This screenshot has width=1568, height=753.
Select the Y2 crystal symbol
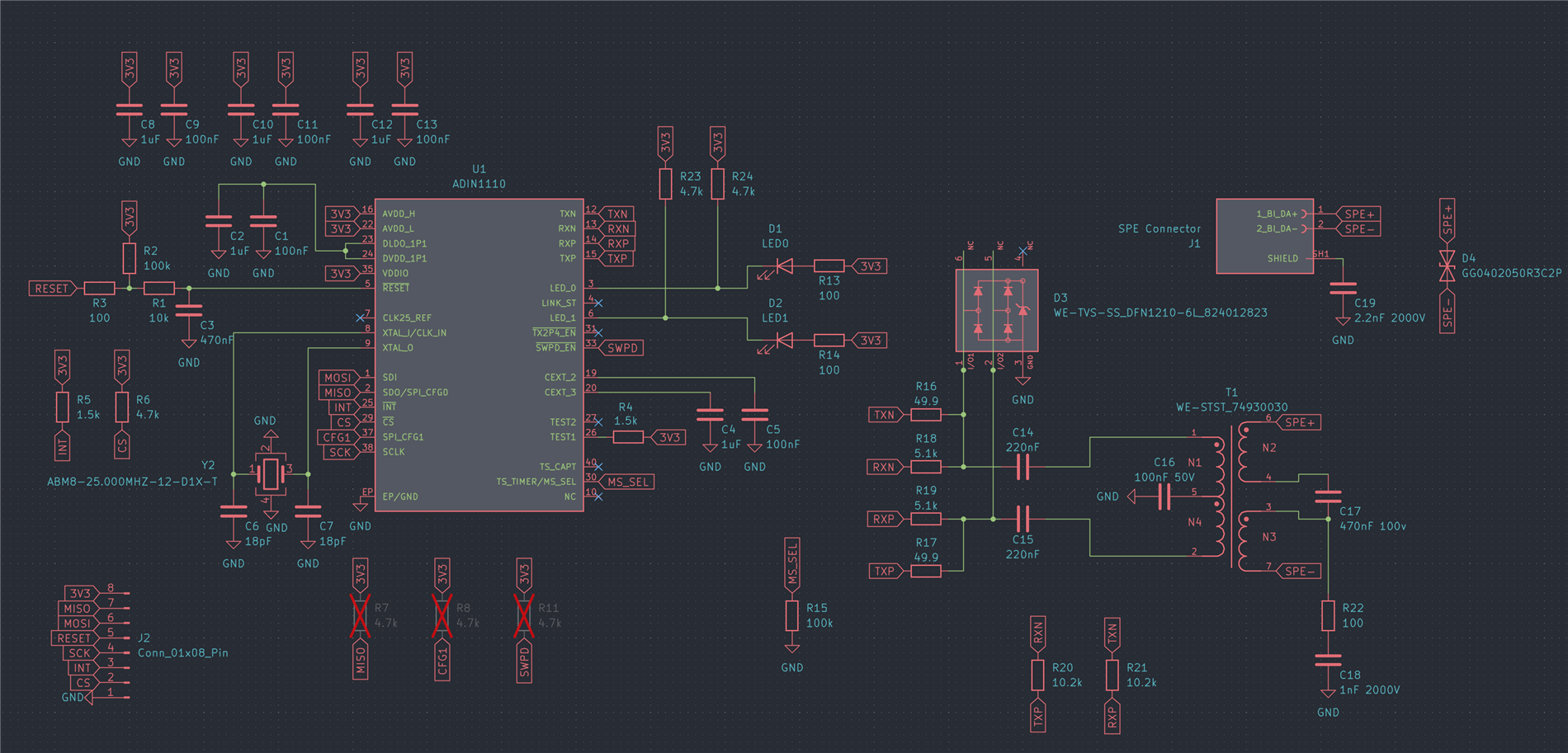tap(271, 473)
